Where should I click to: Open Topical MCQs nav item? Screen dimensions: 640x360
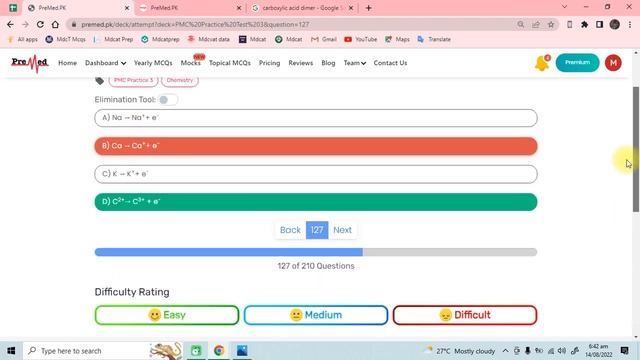point(230,63)
